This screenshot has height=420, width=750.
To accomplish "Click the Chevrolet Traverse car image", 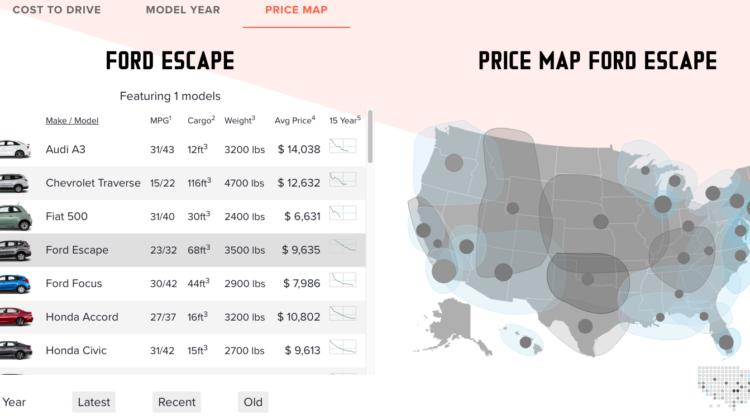I will point(14,183).
